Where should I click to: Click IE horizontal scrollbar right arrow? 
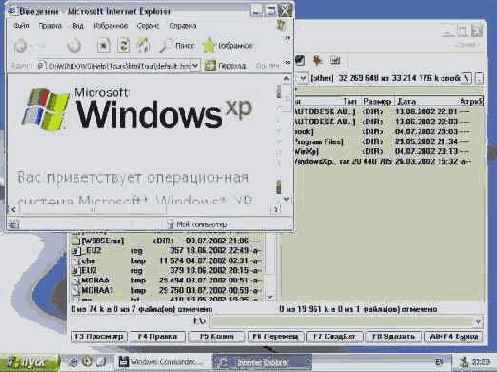coord(276,210)
